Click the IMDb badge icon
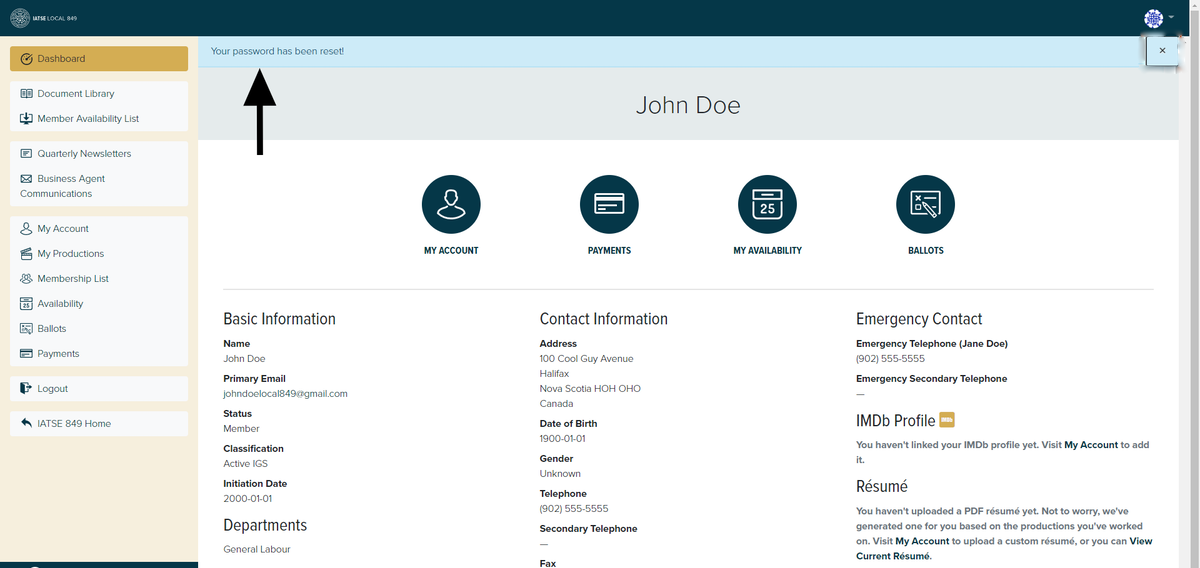The image size is (1200, 568). coord(947,420)
